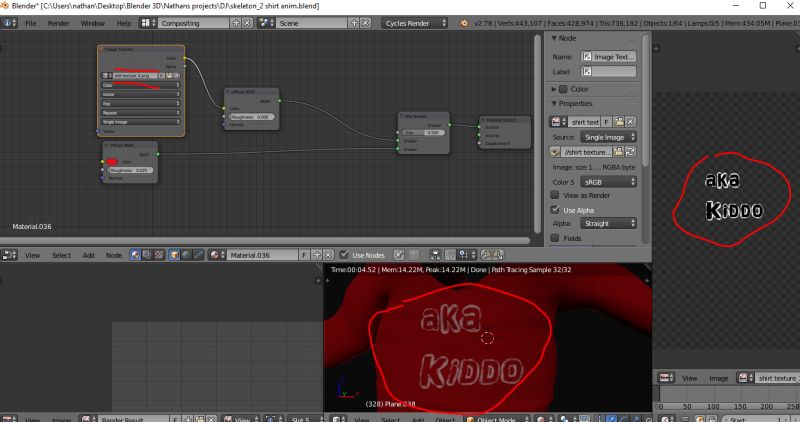The width and height of the screenshot is (800, 422).
Task: Toggle the pin node tree icon
Action: coord(399,255)
